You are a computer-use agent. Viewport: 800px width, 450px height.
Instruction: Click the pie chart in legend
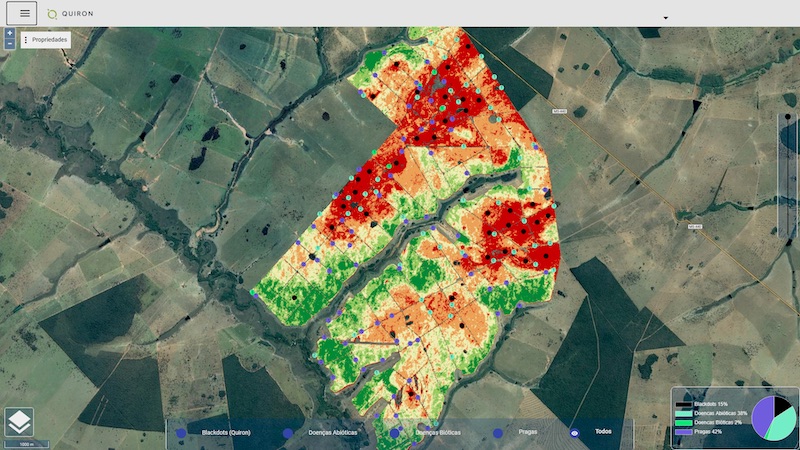[x=774, y=418]
